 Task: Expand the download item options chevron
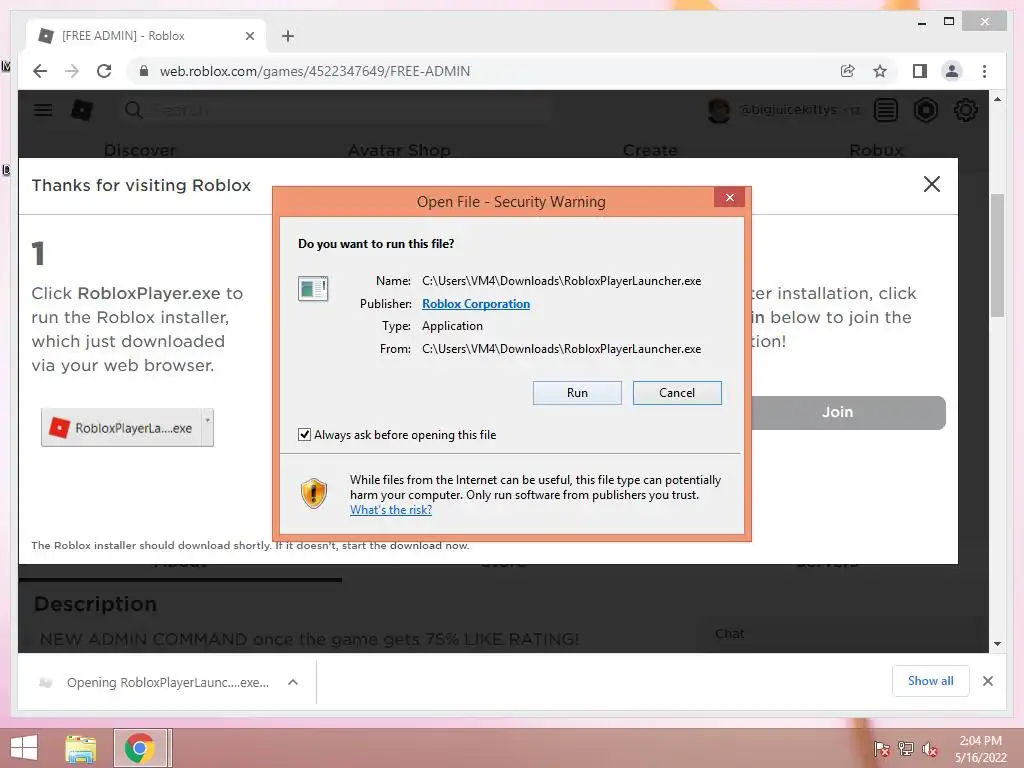293,682
